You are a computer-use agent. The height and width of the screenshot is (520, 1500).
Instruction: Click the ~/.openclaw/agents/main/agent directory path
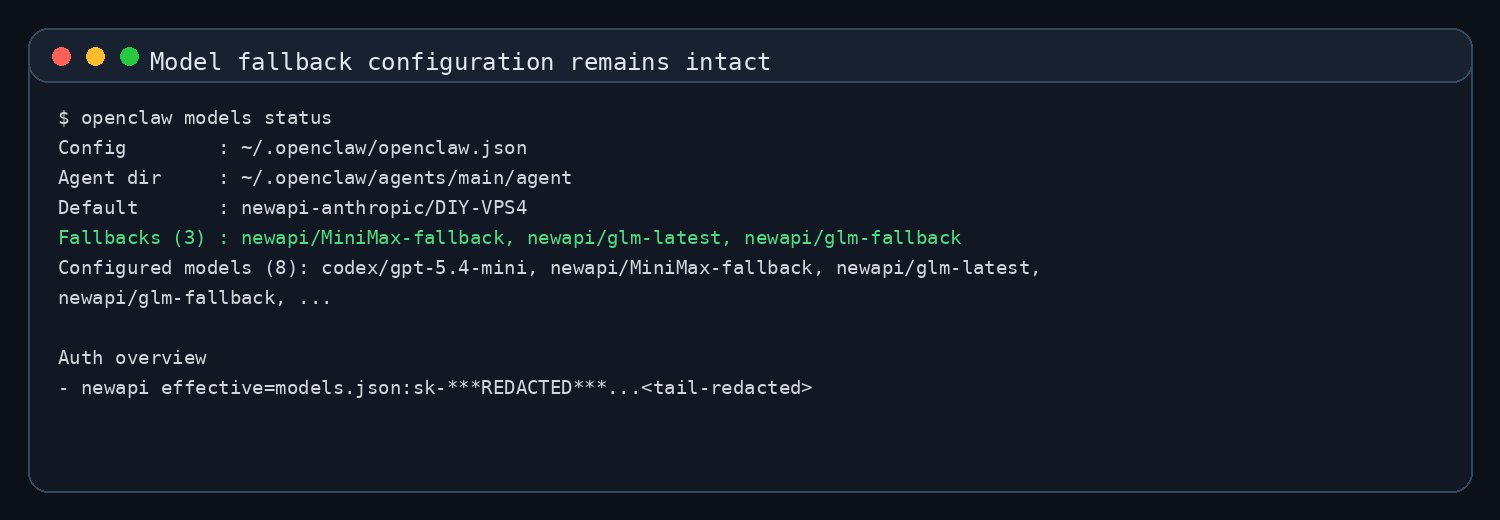(x=407, y=178)
